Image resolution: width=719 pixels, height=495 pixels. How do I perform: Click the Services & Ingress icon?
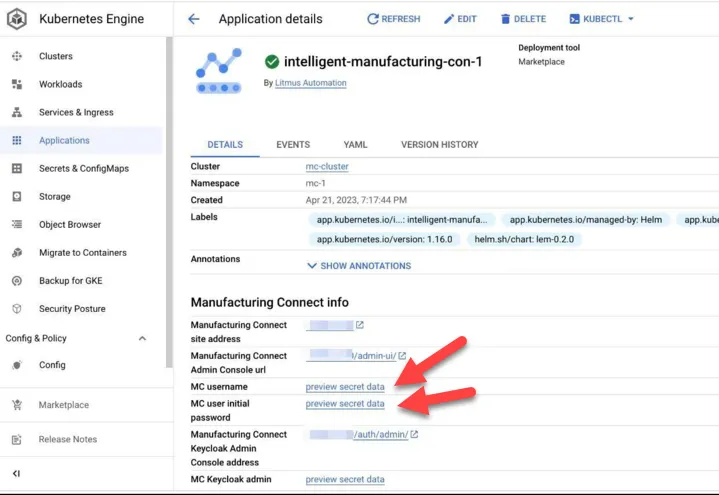[x=17, y=112]
